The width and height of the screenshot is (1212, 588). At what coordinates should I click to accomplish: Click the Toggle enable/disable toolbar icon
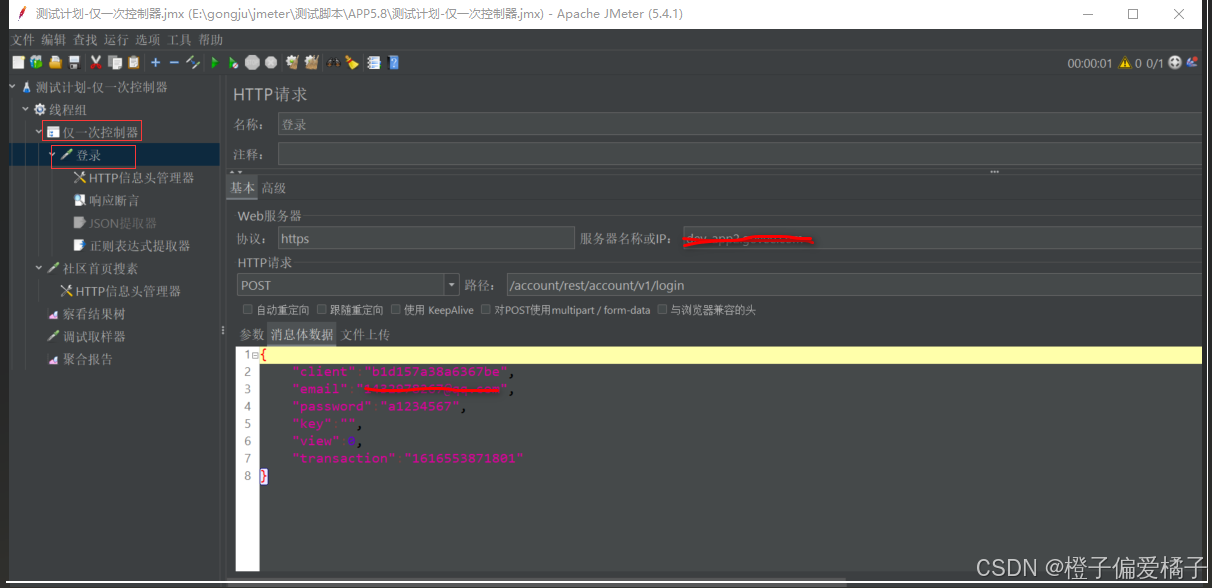[x=193, y=62]
